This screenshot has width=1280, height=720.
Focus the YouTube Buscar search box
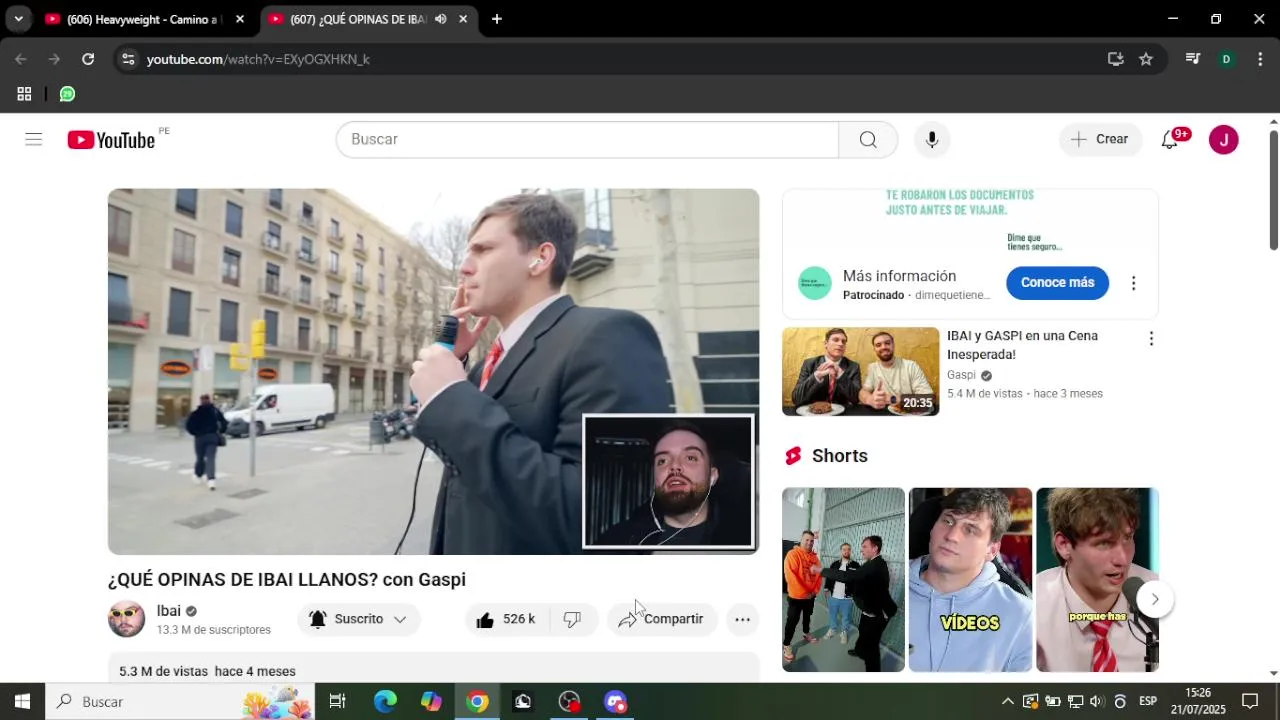click(587, 139)
